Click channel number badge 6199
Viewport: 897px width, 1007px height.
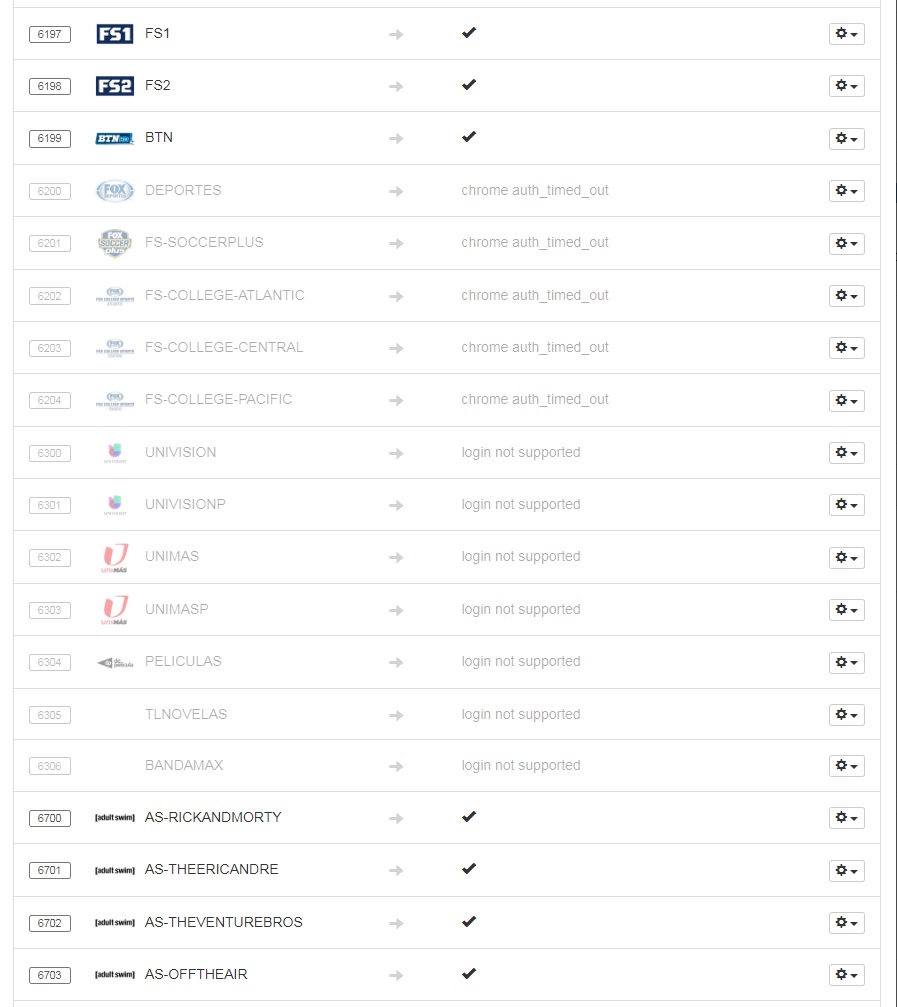(50, 138)
